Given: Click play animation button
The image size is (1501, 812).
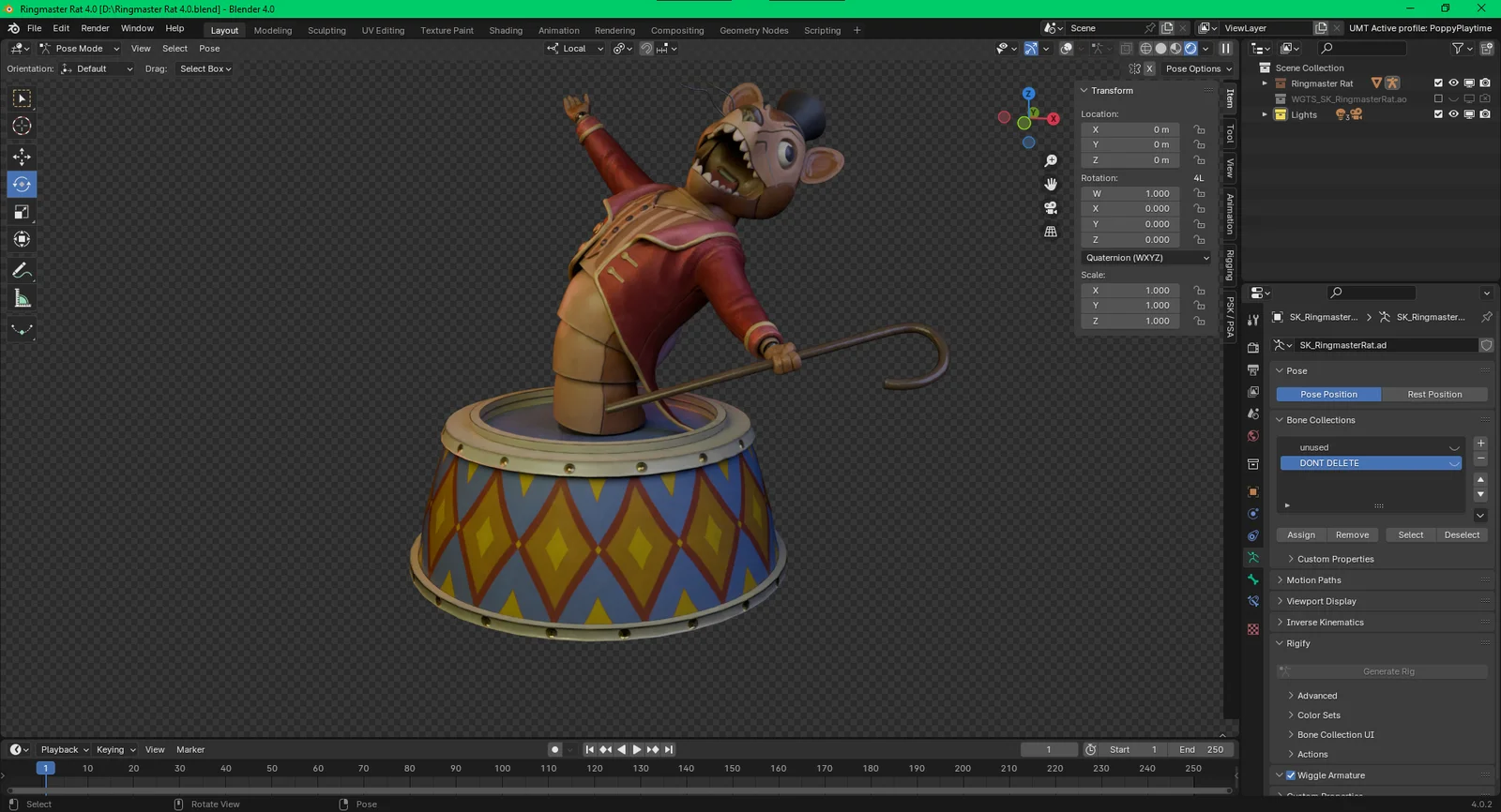Looking at the screenshot, I should point(637,749).
